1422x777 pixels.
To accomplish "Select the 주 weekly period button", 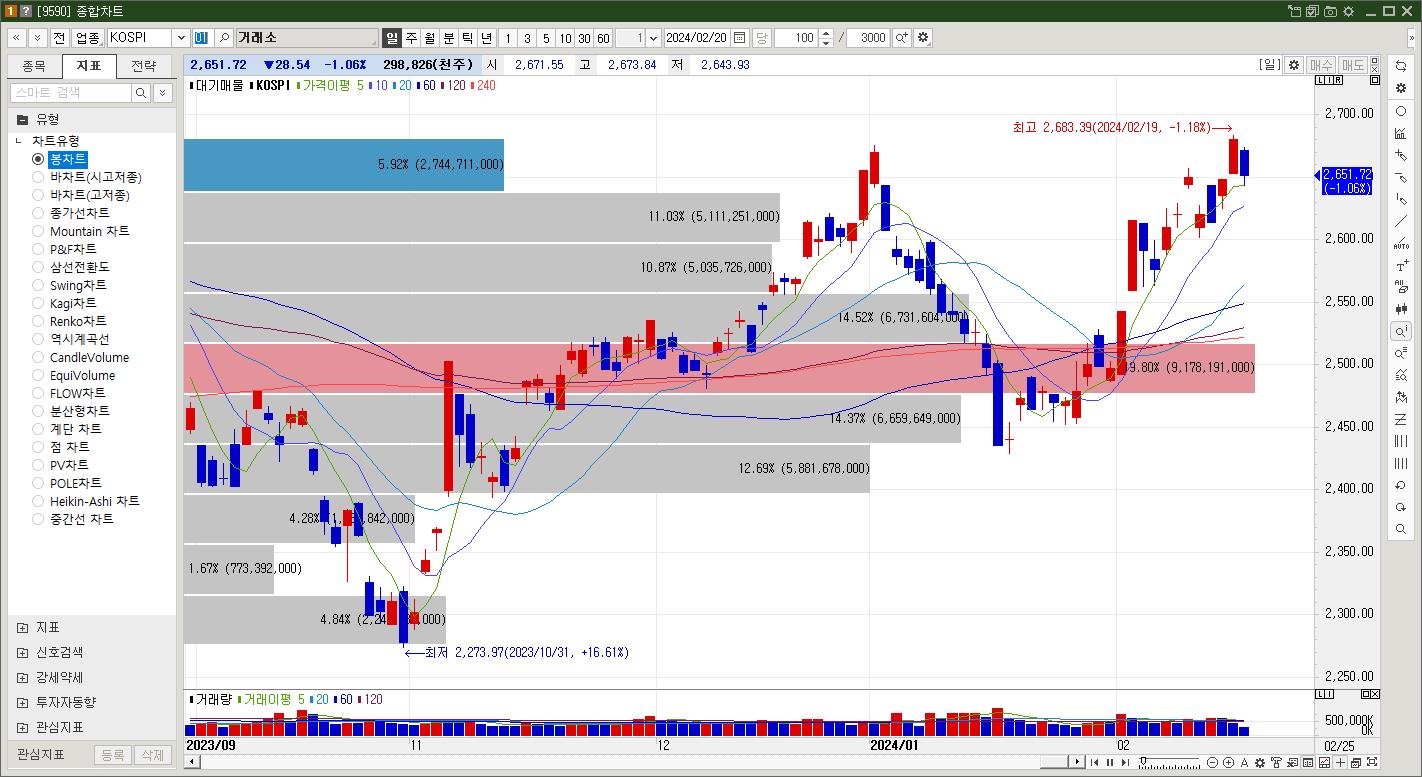I will (x=411, y=38).
